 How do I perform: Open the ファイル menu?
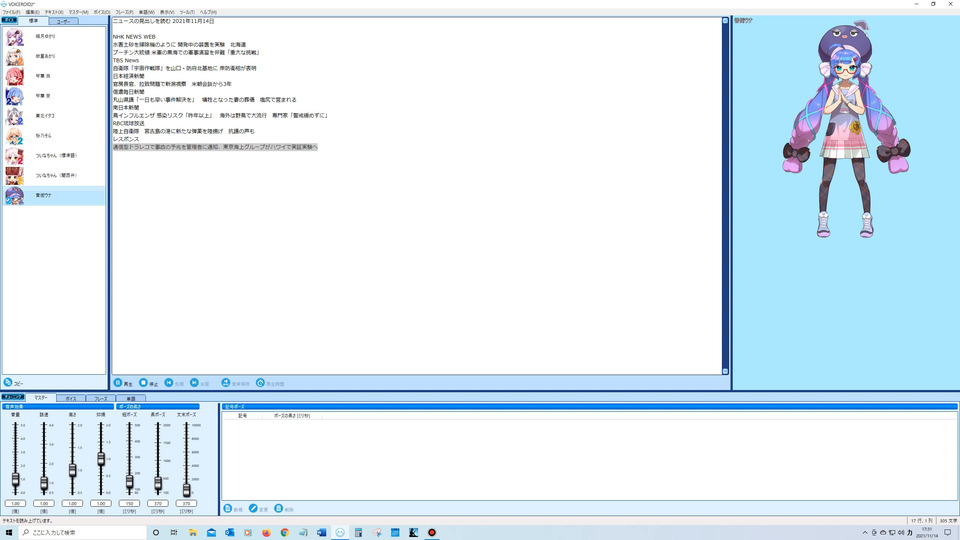[11, 12]
